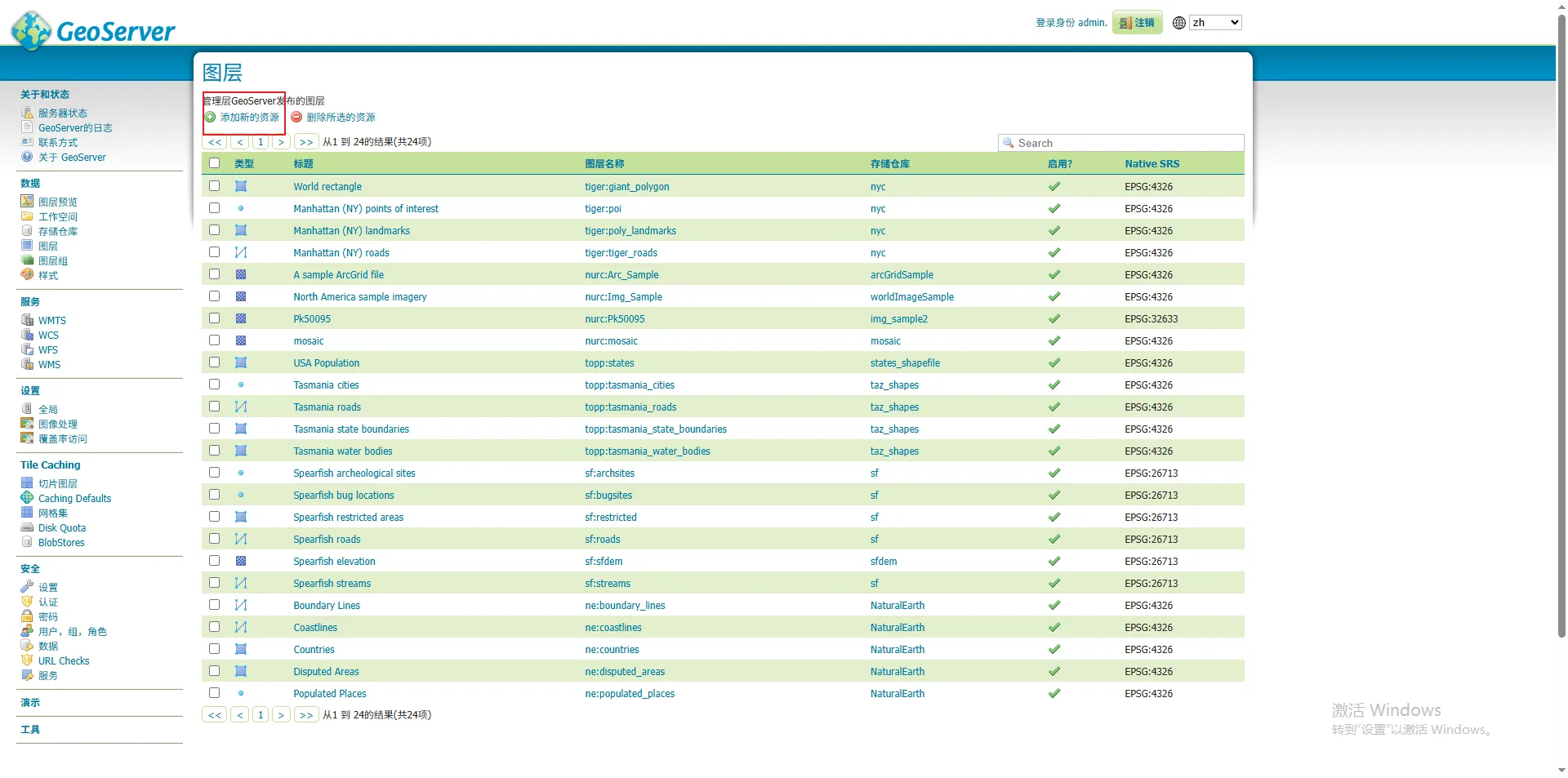This screenshot has height=778, width=1568.
Task: Click the GeoServer globe logo icon
Action: click(x=32, y=30)
